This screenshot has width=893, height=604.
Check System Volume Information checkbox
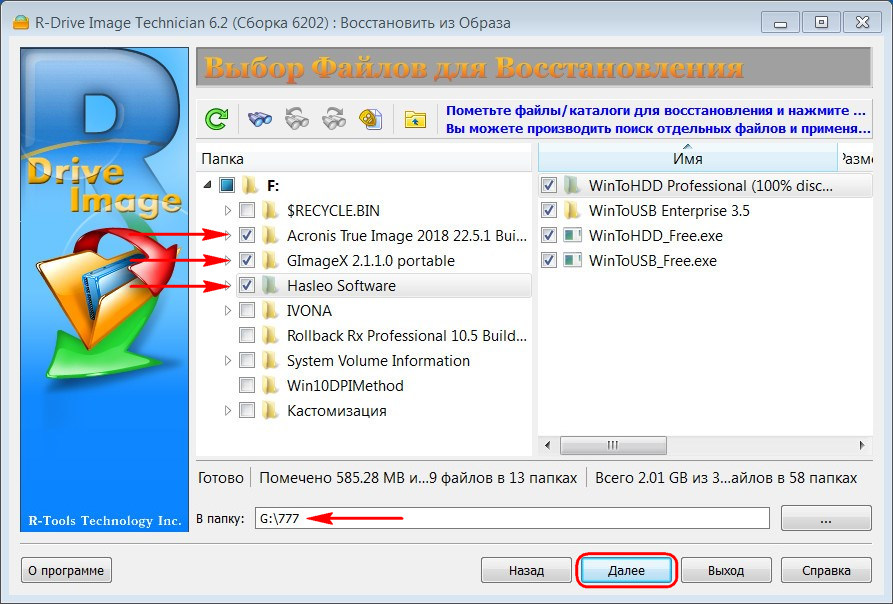(247, 360)
